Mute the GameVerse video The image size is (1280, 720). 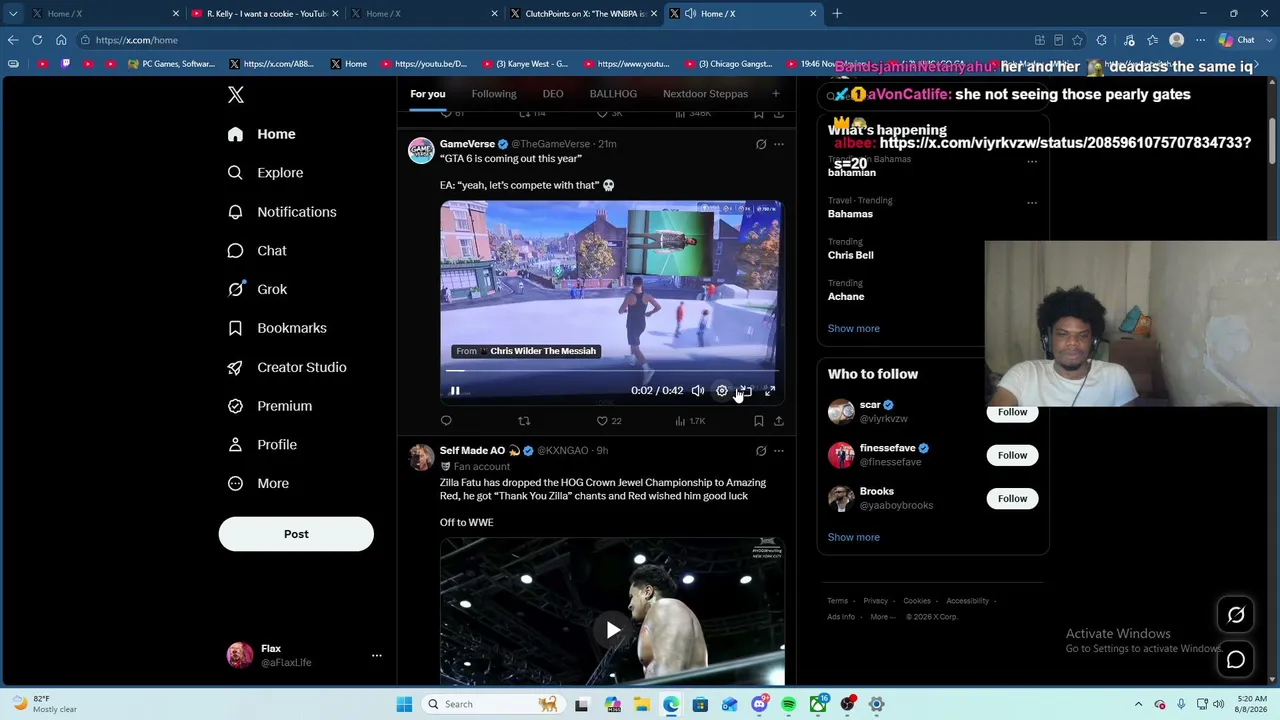point(698,391)
